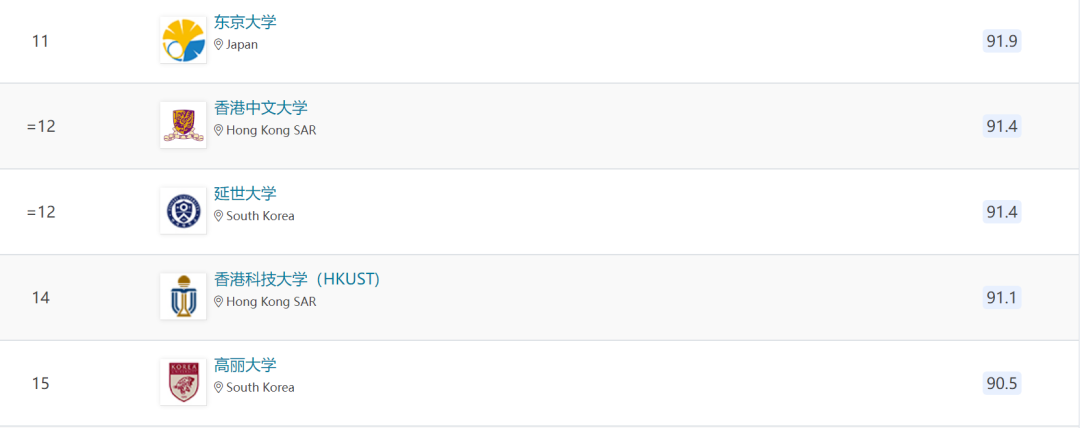Click the Yonsei University round emblem
Image resolution: width=1080 pixels, height=428 pixels.
[x=183, y=211]
